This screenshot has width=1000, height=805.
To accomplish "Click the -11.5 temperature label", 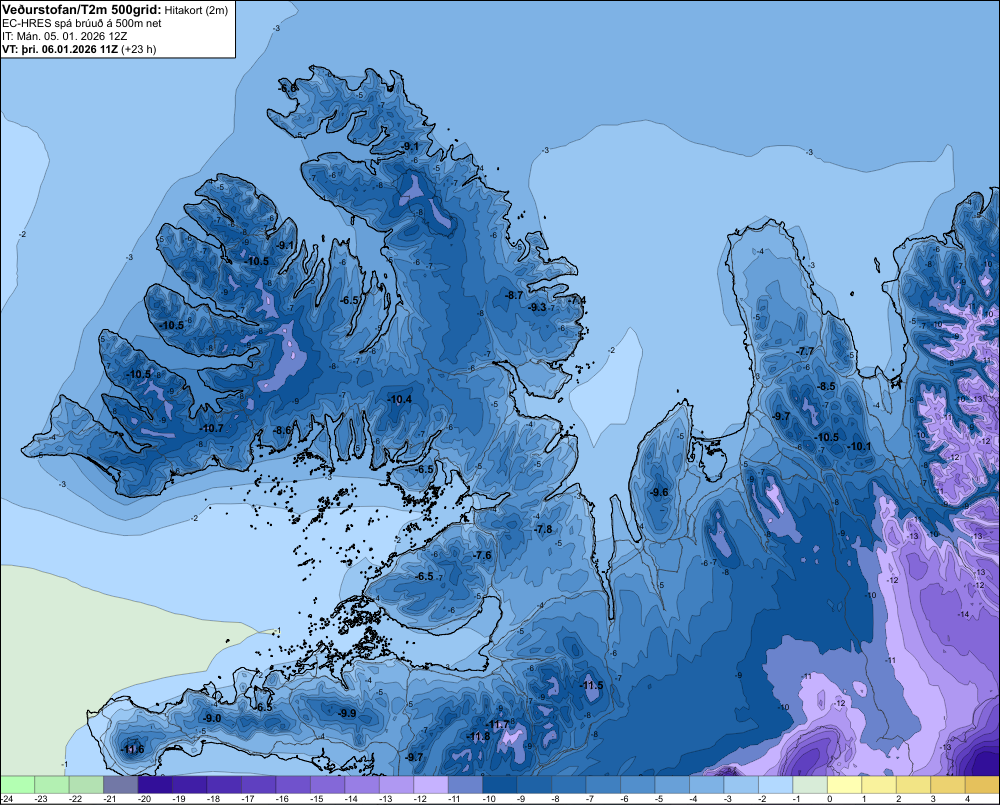I will tap(591, 686).
